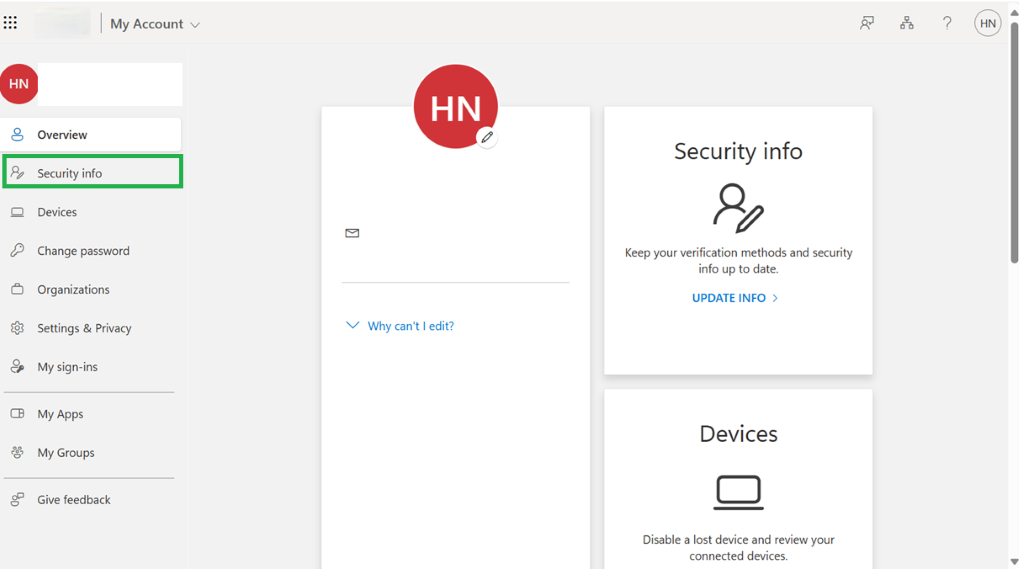Click the Security info person-pen sidebar icon
Image resolution: width=1024 pixels, height=575 pixels.
18,172
